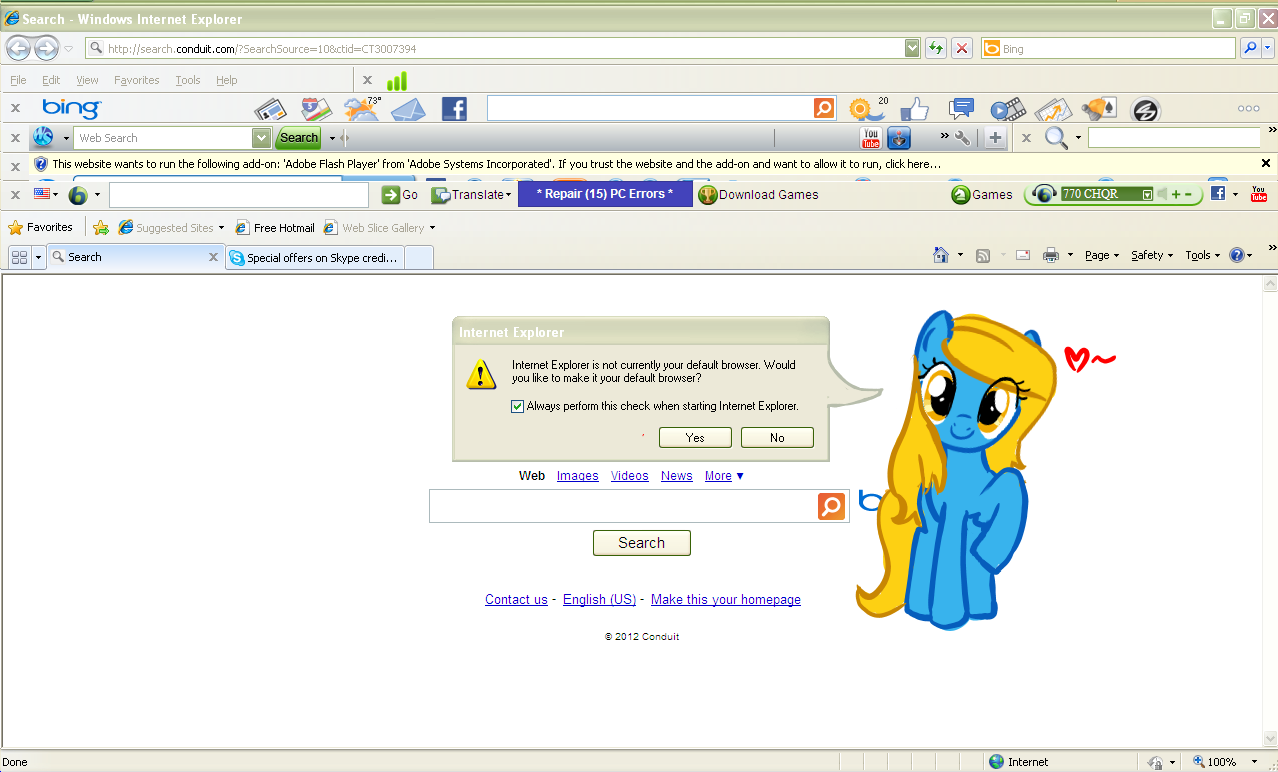
Task: Open the 770 CHQR radio station dropdown
Action: (x=1147, y=194)
